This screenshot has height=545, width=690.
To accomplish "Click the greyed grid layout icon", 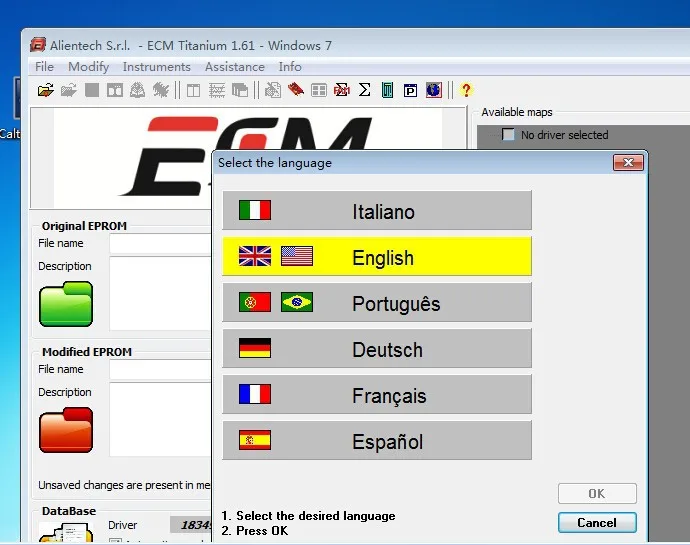I will pos(319,90).
